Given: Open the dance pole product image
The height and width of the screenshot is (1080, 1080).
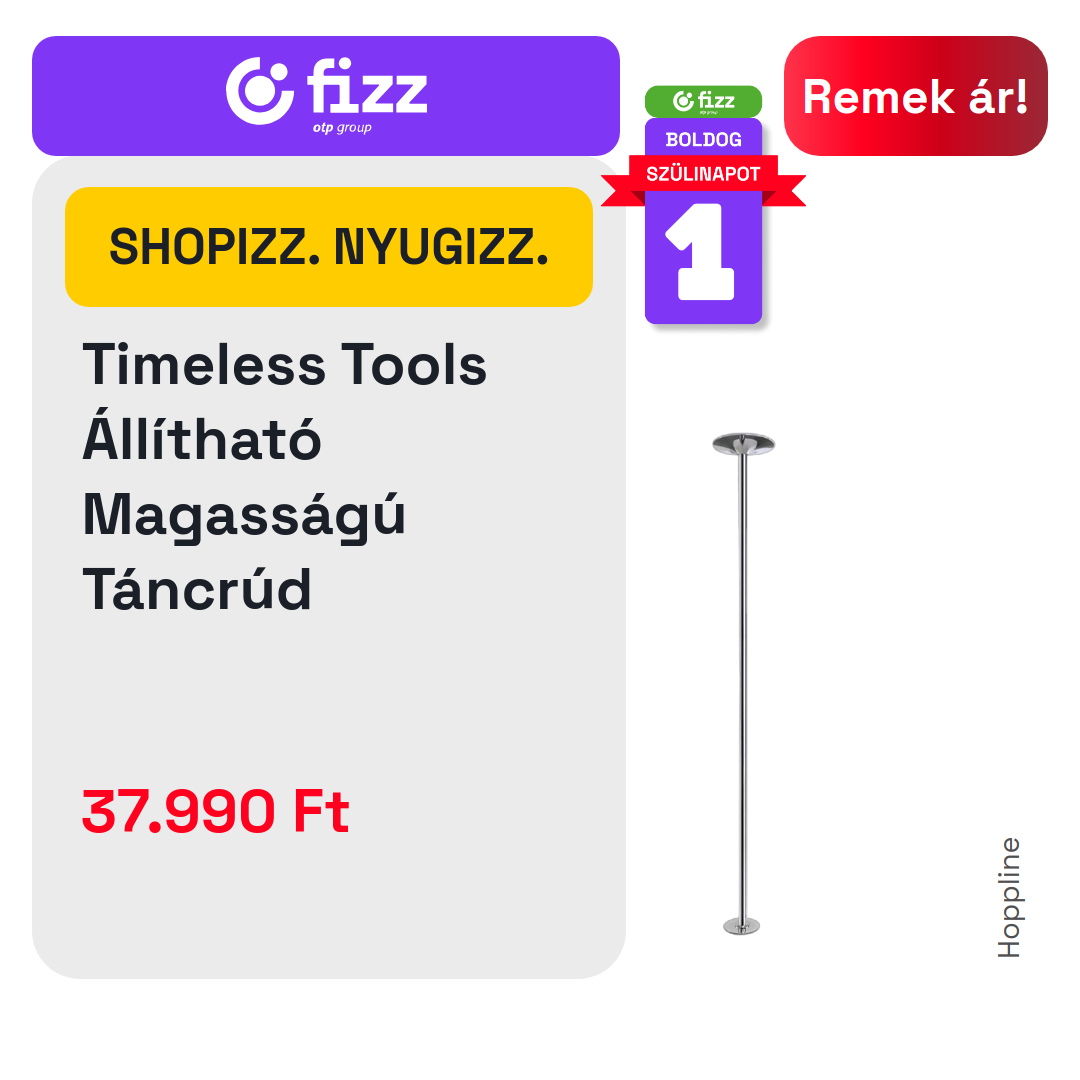Looking at the screenshot, I should (743, 684).
